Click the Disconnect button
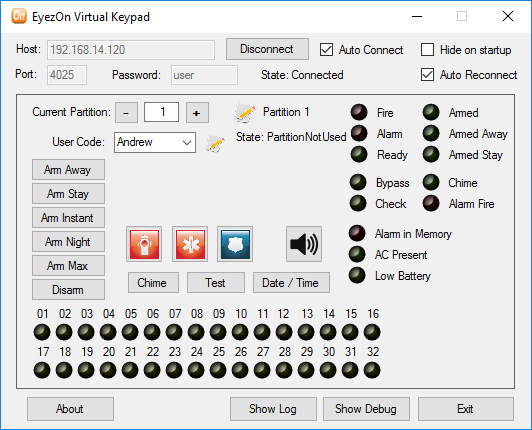Screen dimensions: 532x430 pos(267,49)
